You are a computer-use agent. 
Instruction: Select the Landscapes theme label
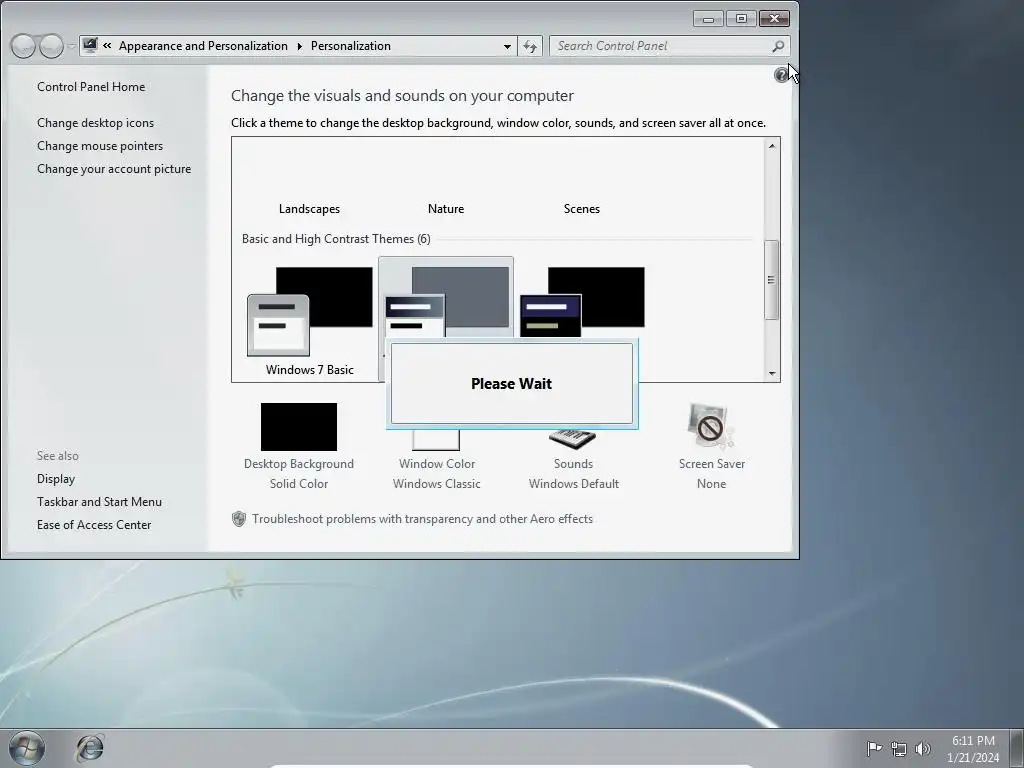pos(309,208)
